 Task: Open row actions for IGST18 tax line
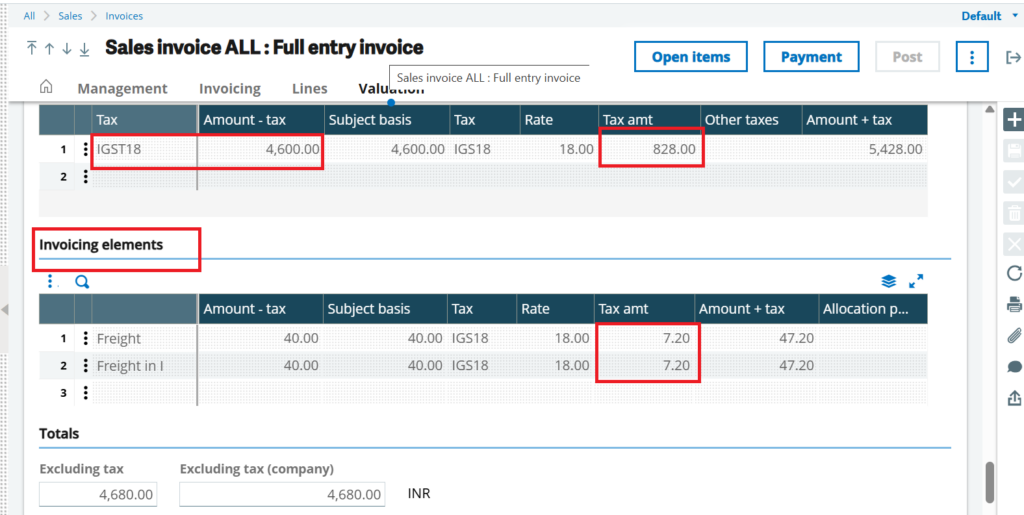tap(85, 149)
